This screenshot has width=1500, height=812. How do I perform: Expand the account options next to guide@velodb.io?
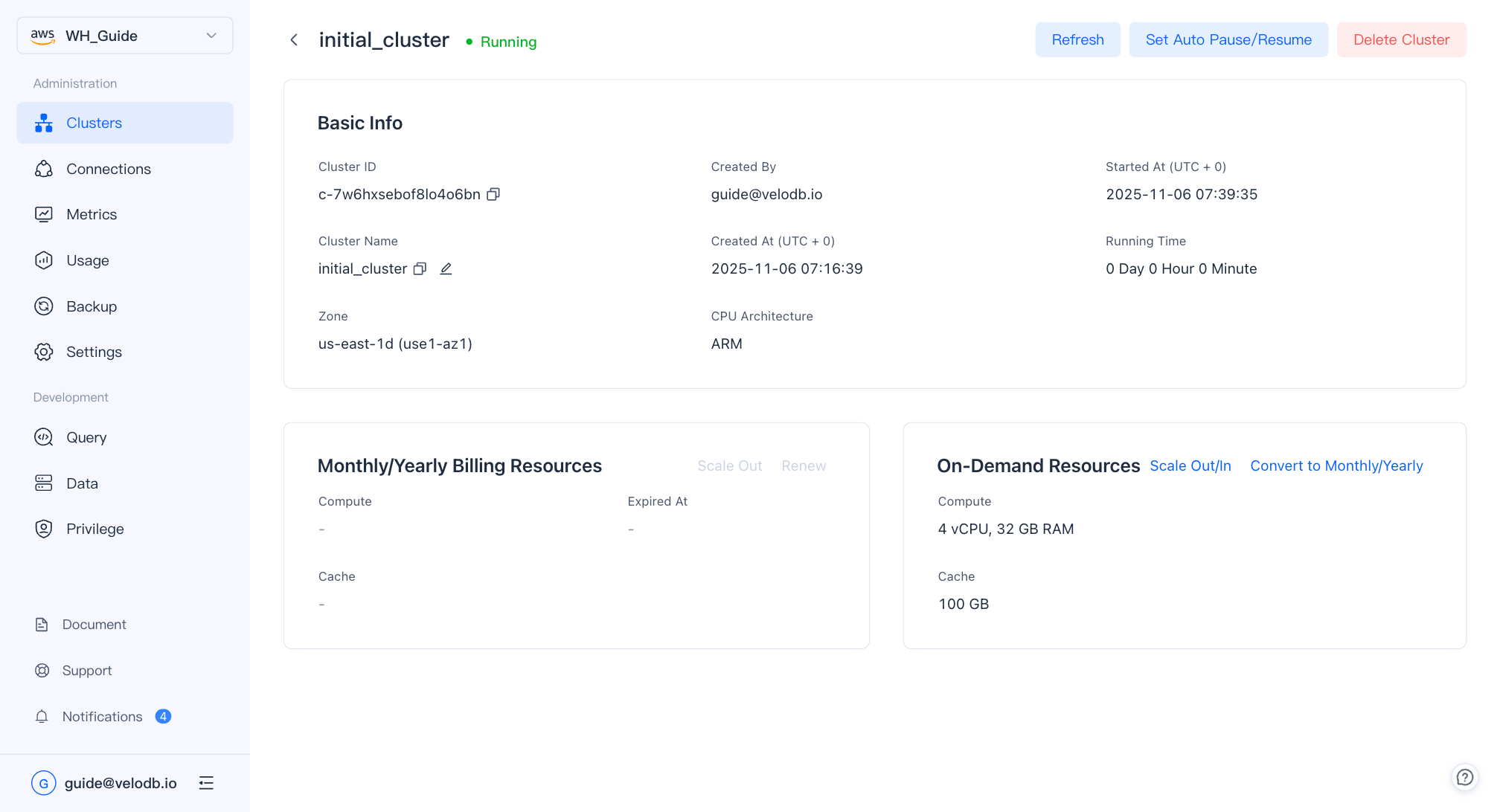[x=206, y=782]
